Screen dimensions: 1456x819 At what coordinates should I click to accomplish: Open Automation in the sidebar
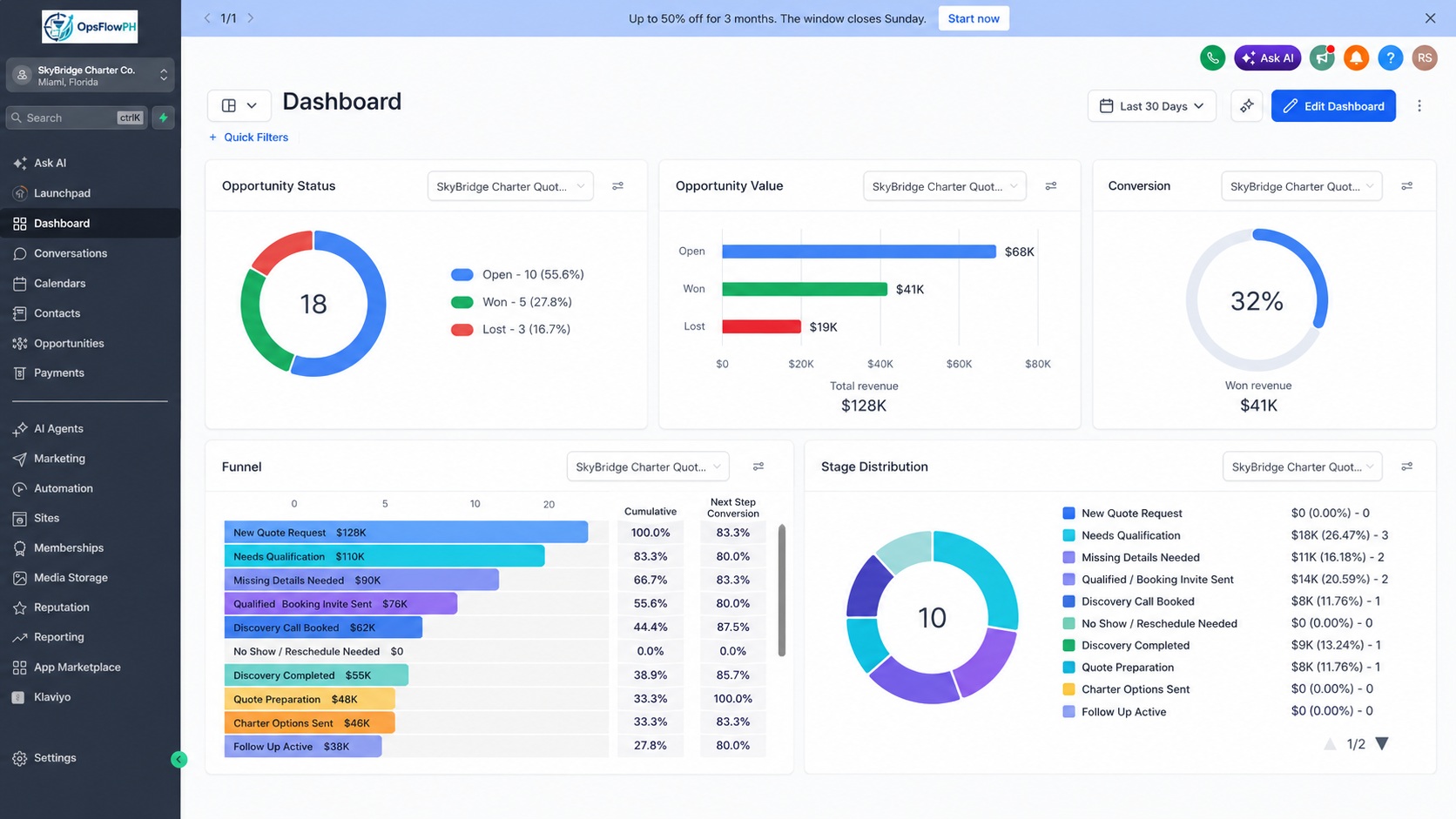91,488
